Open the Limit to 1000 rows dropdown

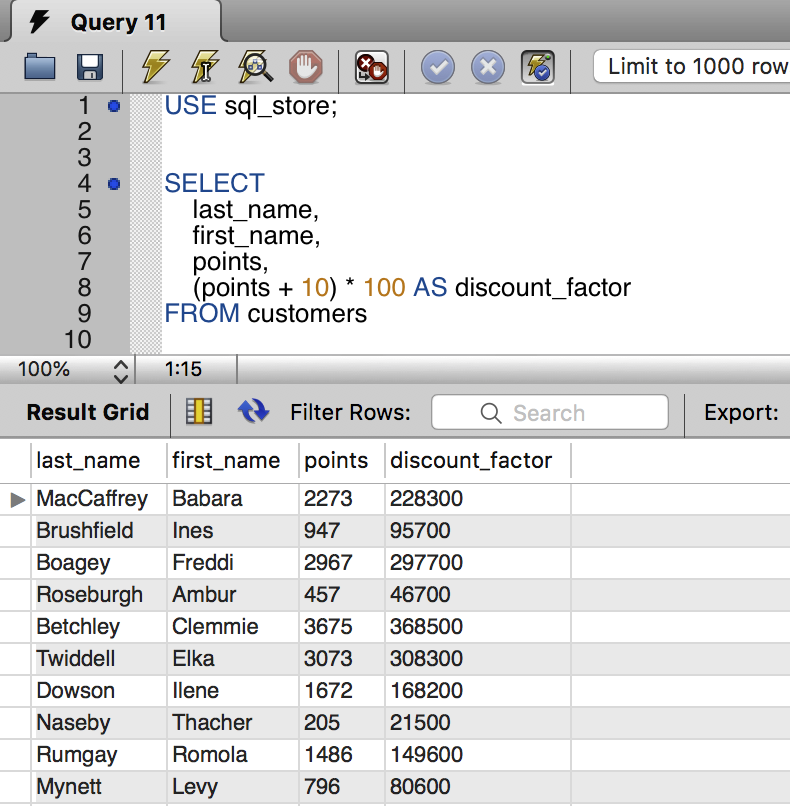click(691, 66)
